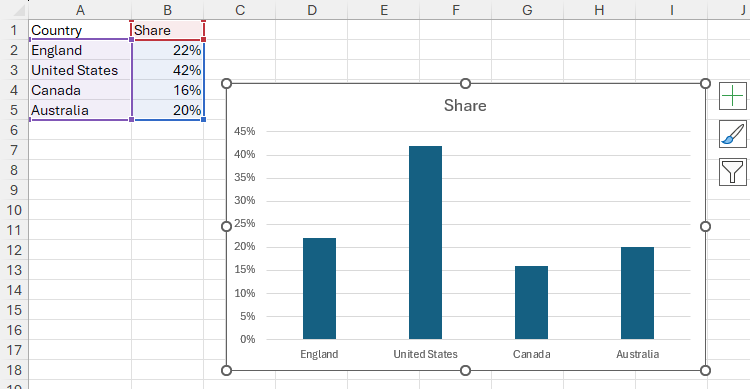Select column D header

coord(312,10)
